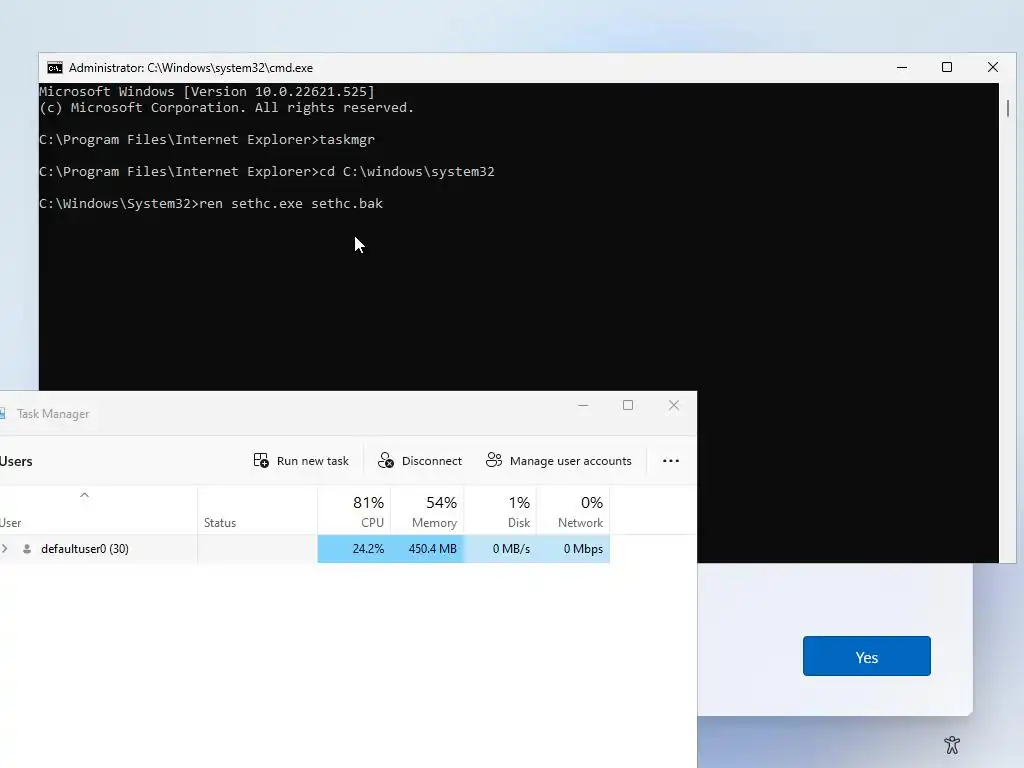
Task: Minimize the cmd.exe window
Action: (x=902, y=67)
